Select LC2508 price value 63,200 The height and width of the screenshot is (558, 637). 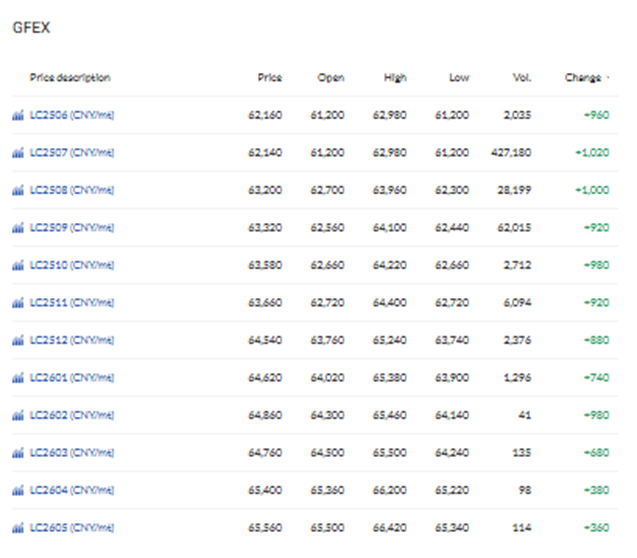265,190
